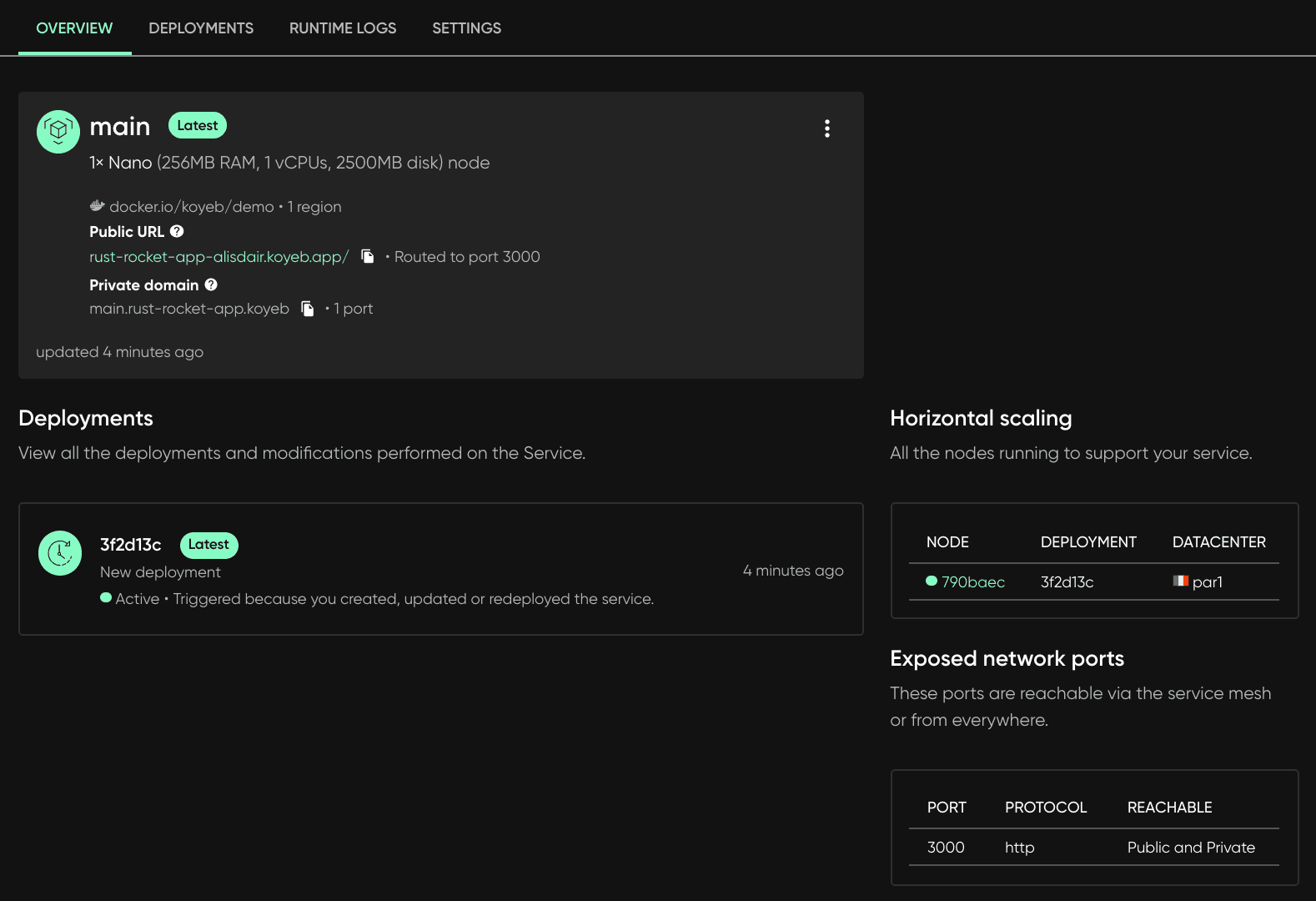Viewport: 1316px width, 901px height.
Task: Click the par1 datacenter flag icon
Action: (1180, 581)
